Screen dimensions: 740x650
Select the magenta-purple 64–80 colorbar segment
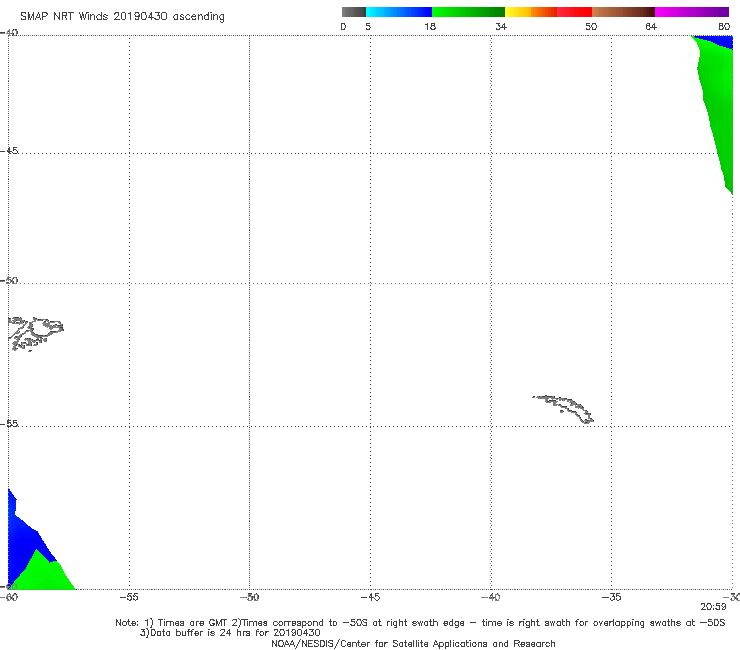pyautogui.click(x=692, y=12)
